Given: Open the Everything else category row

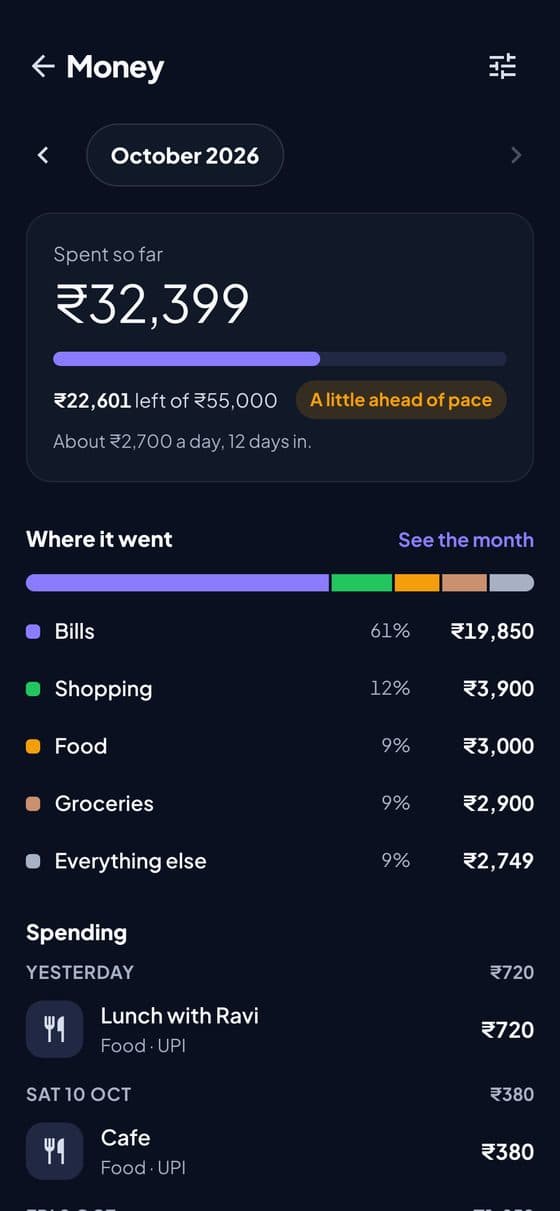Looking at the screenshot, I should (x=280, y=861).
